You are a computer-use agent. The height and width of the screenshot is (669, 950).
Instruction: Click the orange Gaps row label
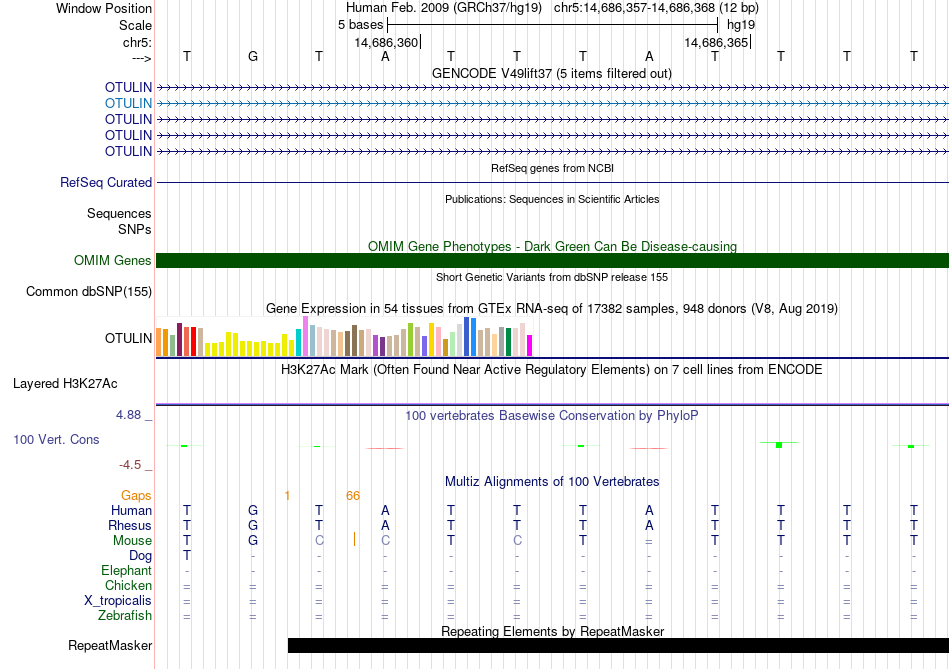(136, 496)
